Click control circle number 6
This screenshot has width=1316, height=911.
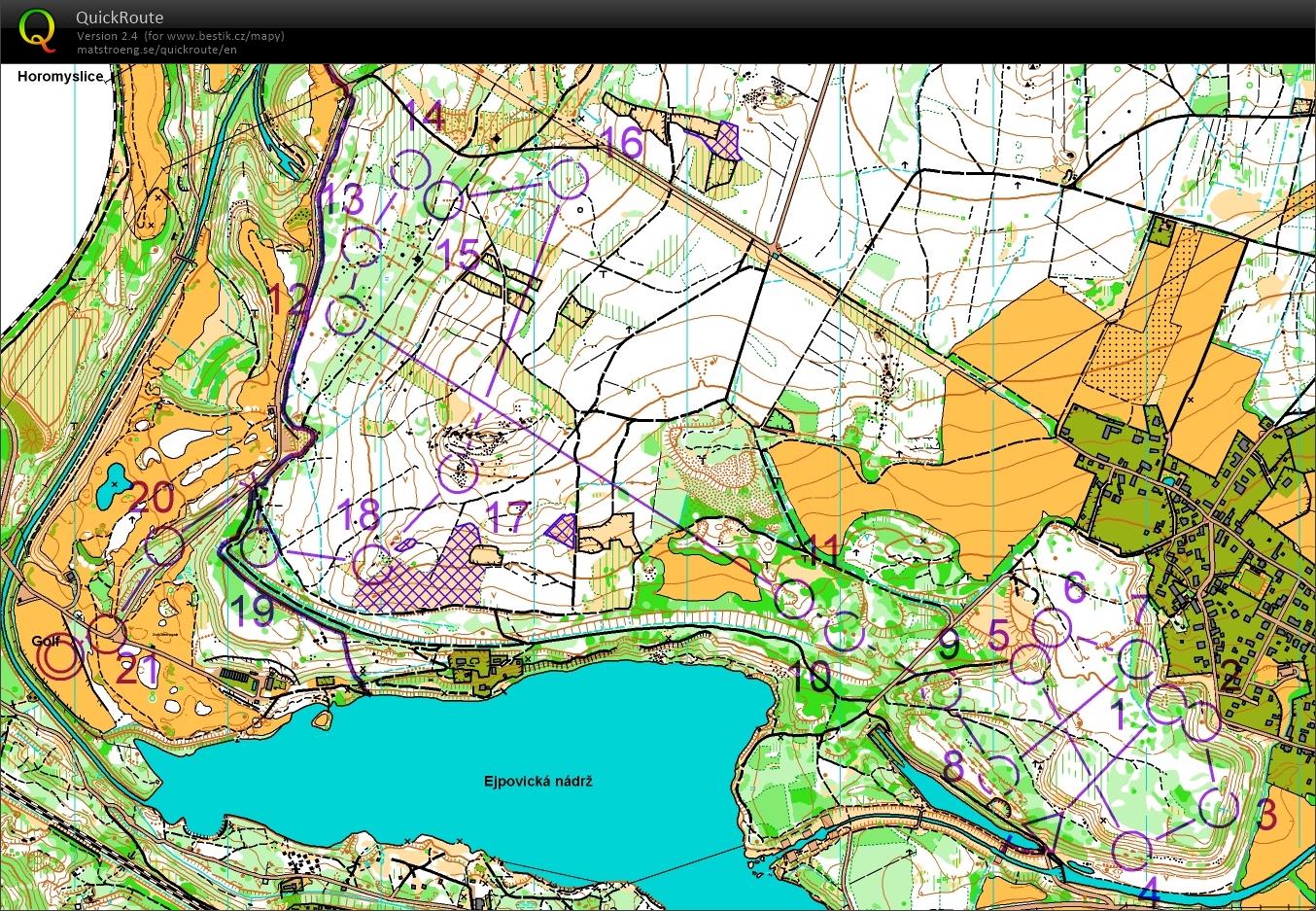pyautogui.click(x=1052, y=628)
